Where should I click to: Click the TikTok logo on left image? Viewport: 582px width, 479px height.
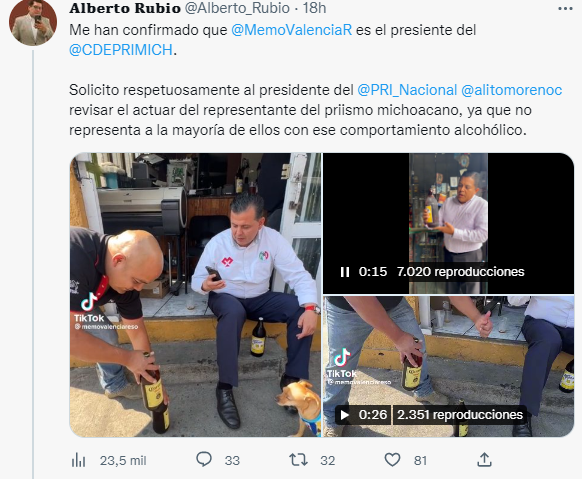89,308
